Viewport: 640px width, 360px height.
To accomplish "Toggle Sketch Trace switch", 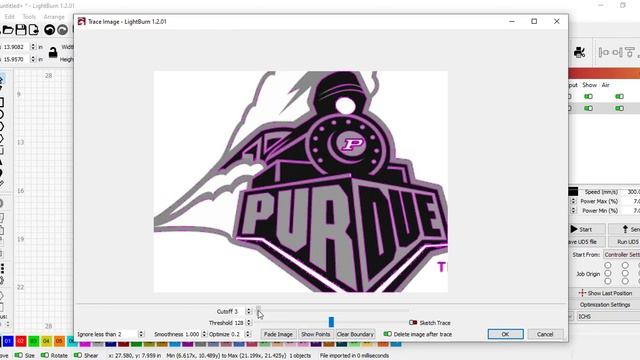I will pos(413,322).
